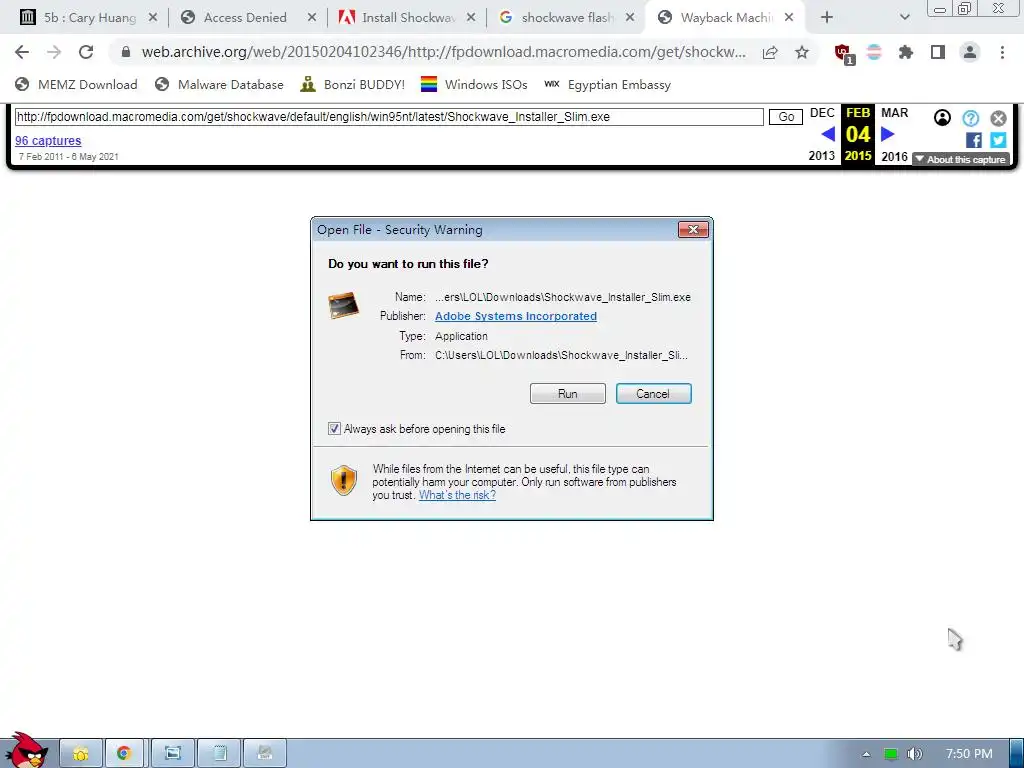Click the Wayback Machine URL input field
Image resolution: width=1024 pixels, height=768 pixels.
(389, 117)
